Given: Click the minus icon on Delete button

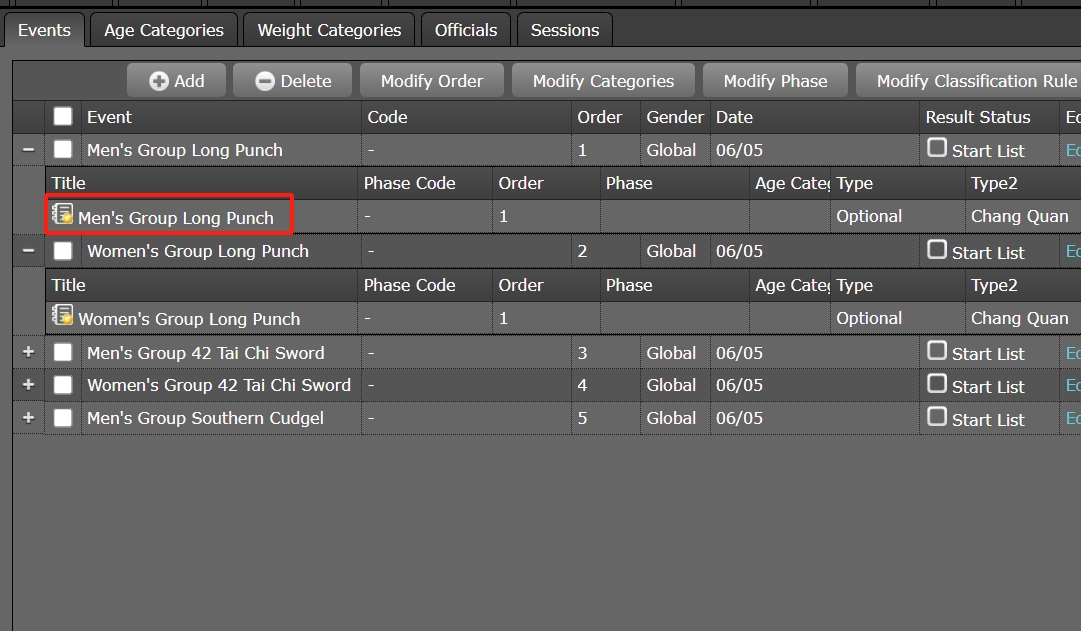Looking at the screenshot, I should (265, 81).
